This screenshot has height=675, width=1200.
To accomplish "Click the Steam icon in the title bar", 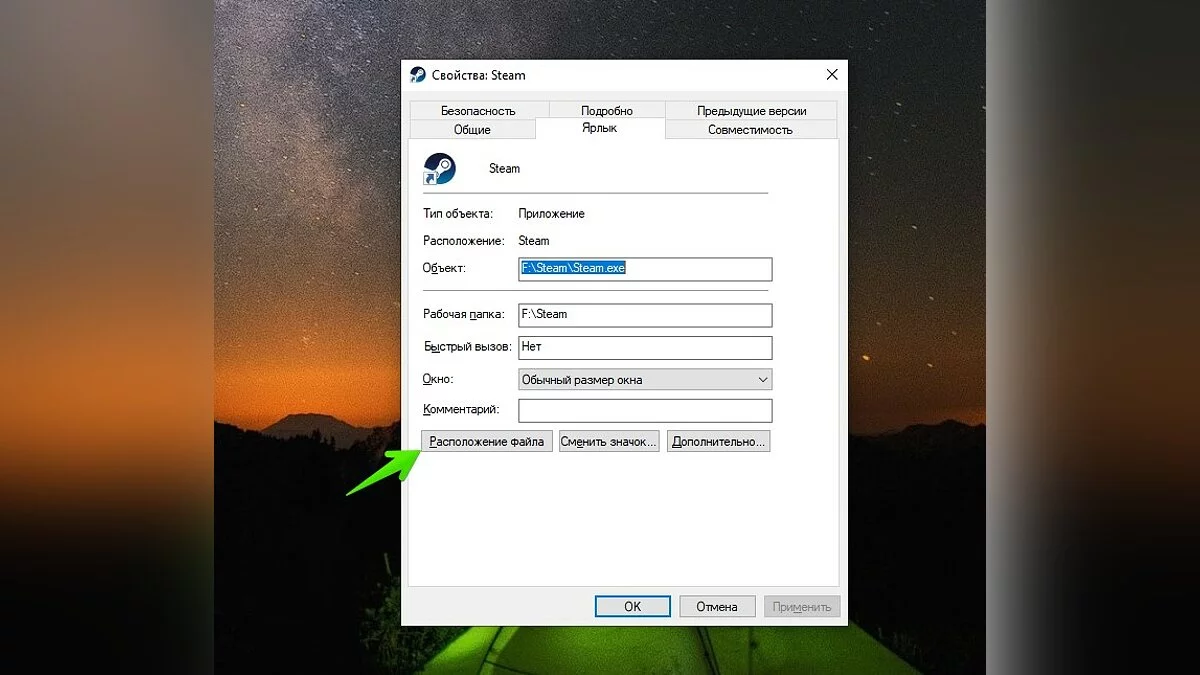I will [418, 75].
